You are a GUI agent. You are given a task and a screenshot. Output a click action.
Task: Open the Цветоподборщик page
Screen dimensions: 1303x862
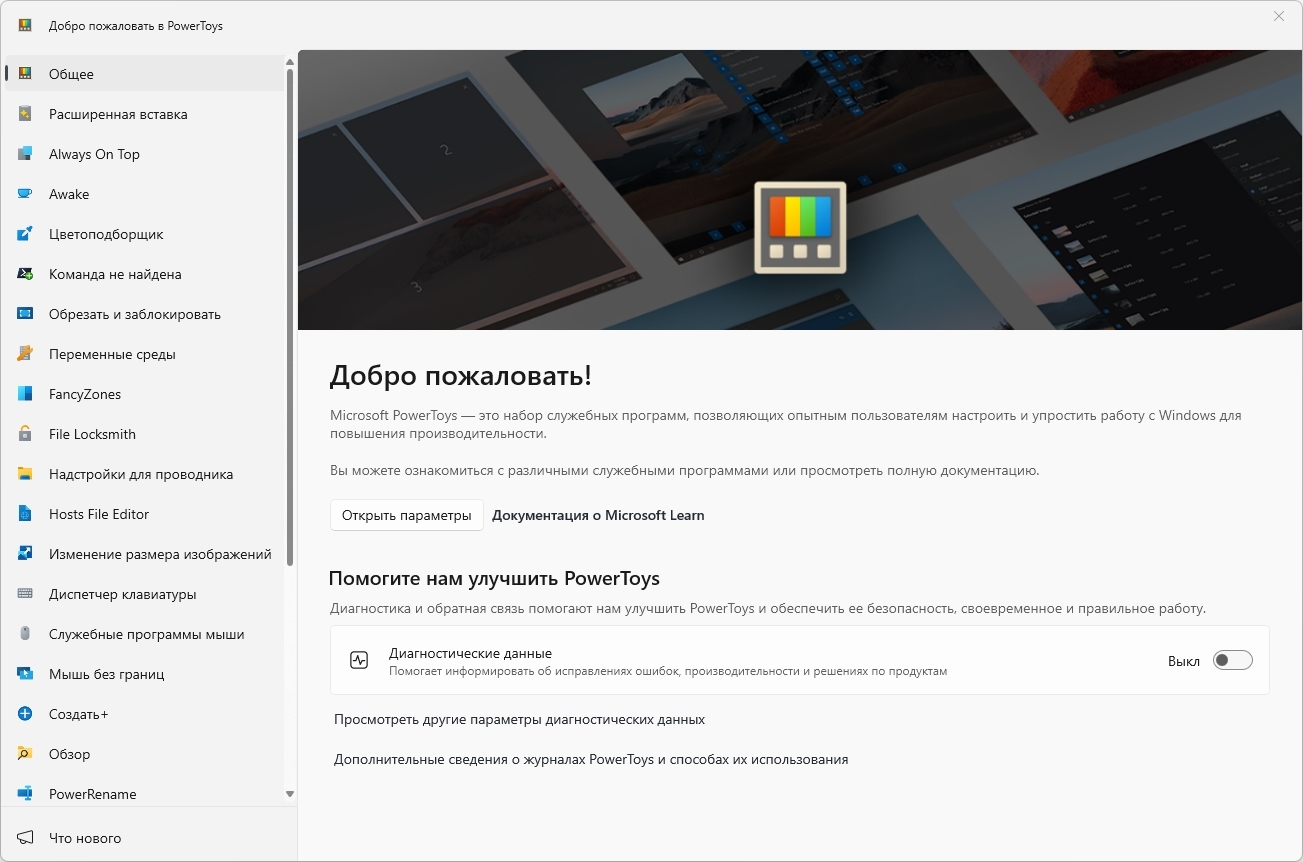coord(144,234)
